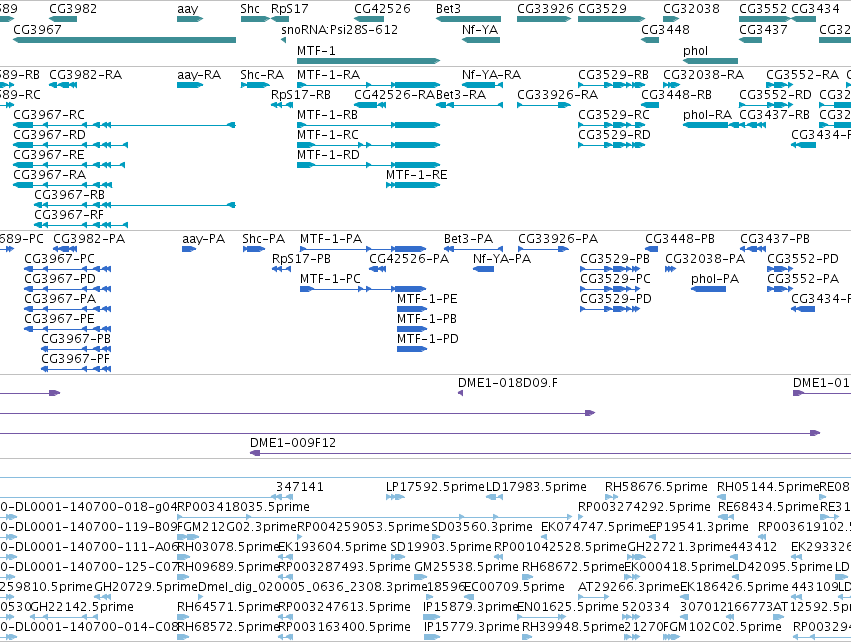The image size is (851, 642).
Task: Click transcript CG3437-RB label
Action: point(774,115)
